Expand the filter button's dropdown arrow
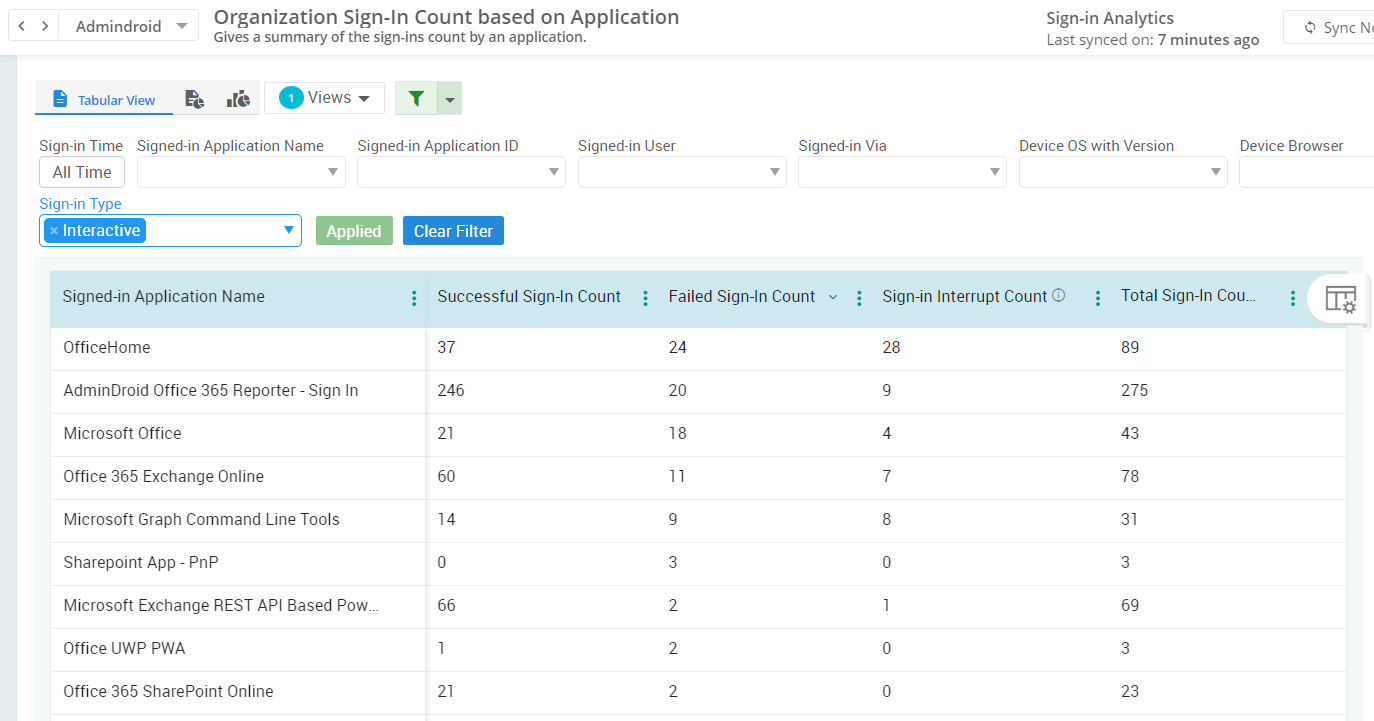This screenshot has width=1374, height=721. coord(450,99)
